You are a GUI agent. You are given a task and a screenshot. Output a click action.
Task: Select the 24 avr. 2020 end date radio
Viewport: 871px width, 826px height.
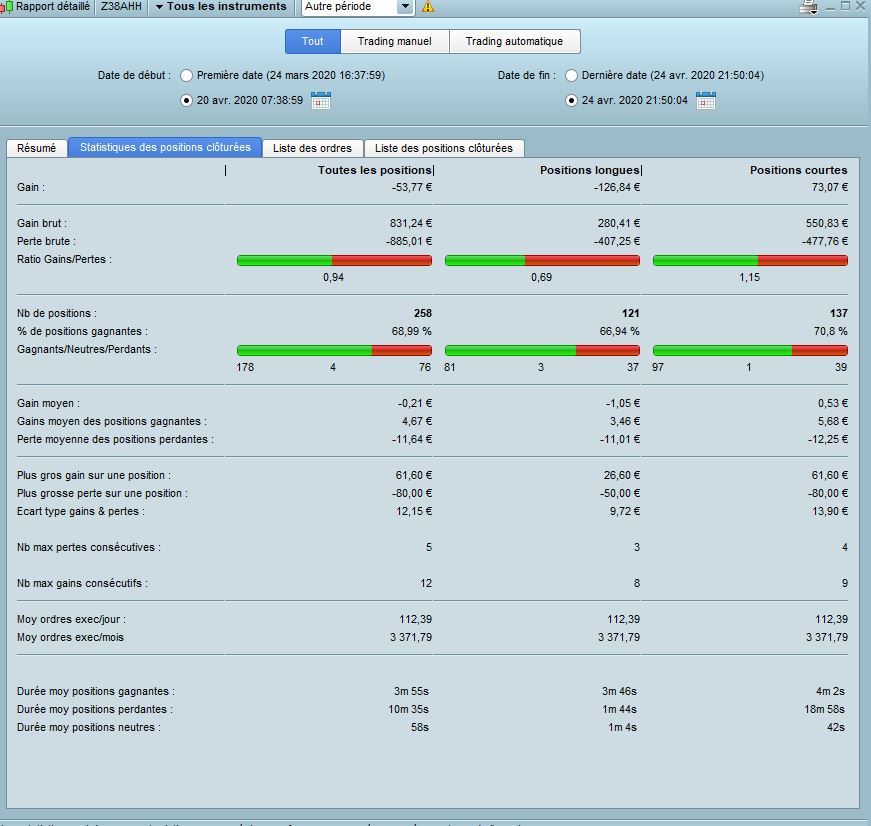571,101
